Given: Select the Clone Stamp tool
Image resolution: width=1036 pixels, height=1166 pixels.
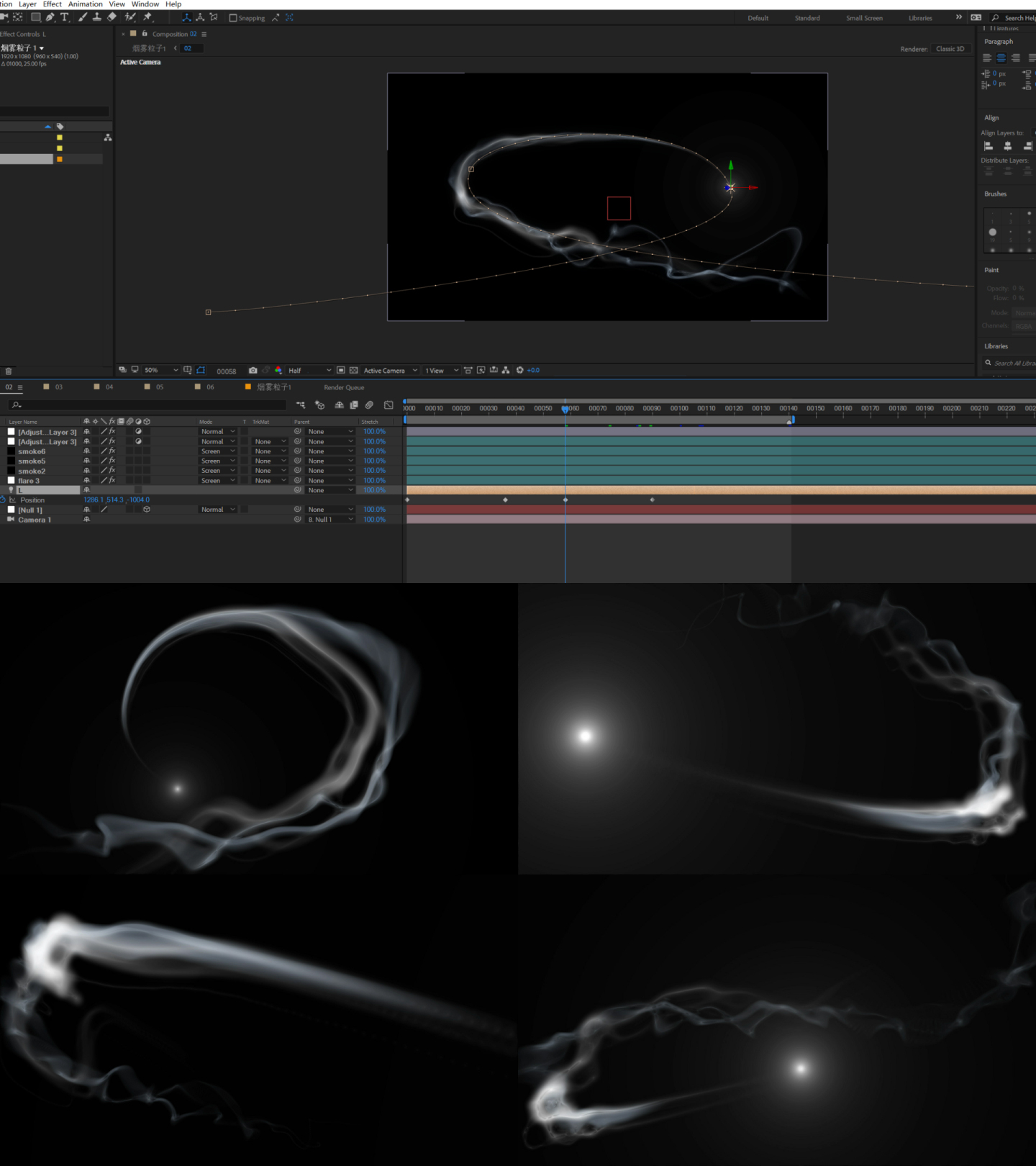Looking at the screenshot, I should 96,17.
